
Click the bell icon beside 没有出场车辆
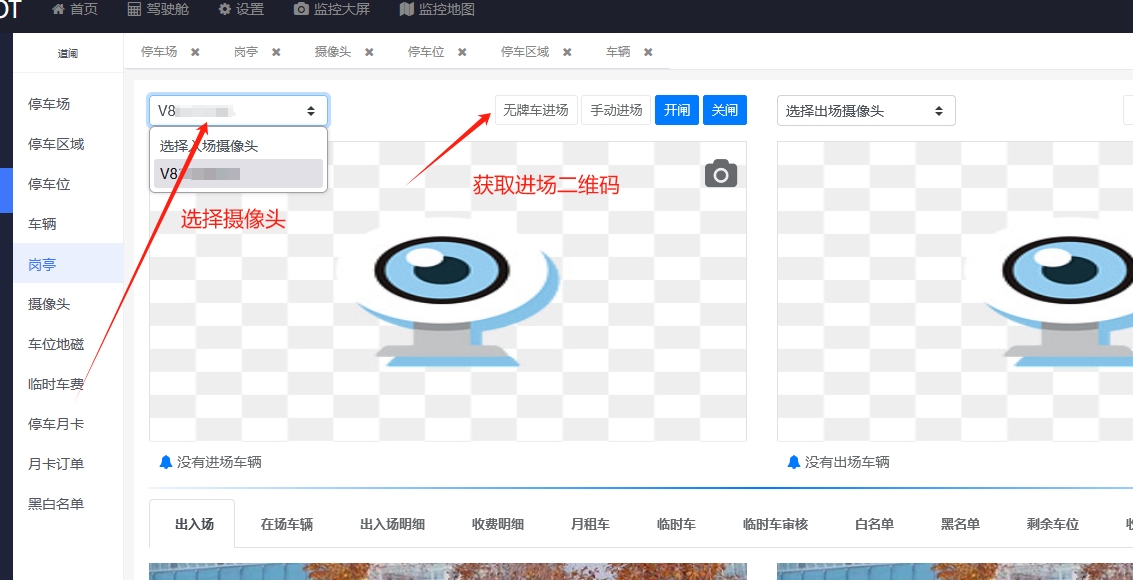tap(794, 462)
